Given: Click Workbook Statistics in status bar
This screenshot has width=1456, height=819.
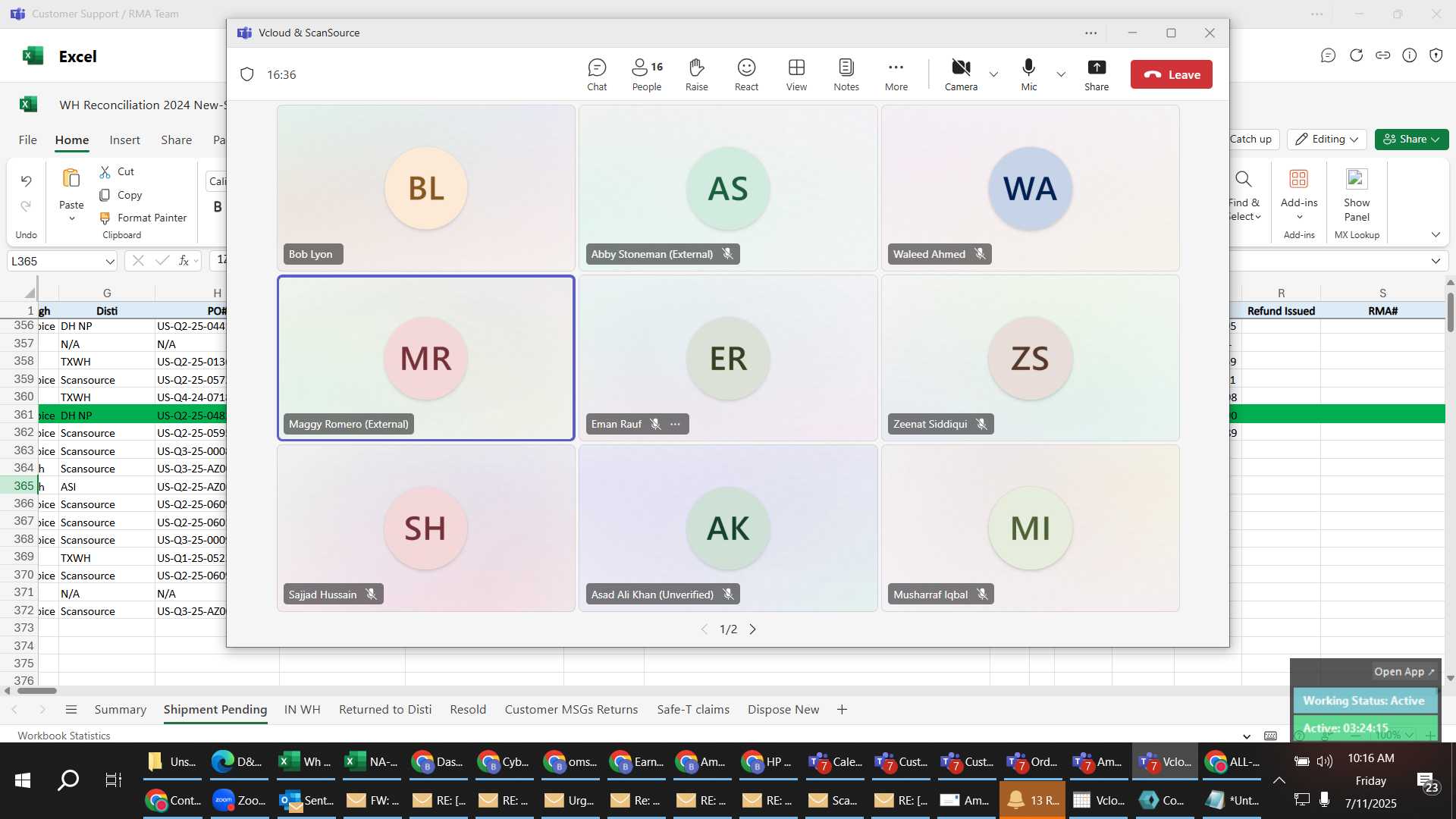Looking at the screenshot, I should pyautogui.click(x=64, y=736).
